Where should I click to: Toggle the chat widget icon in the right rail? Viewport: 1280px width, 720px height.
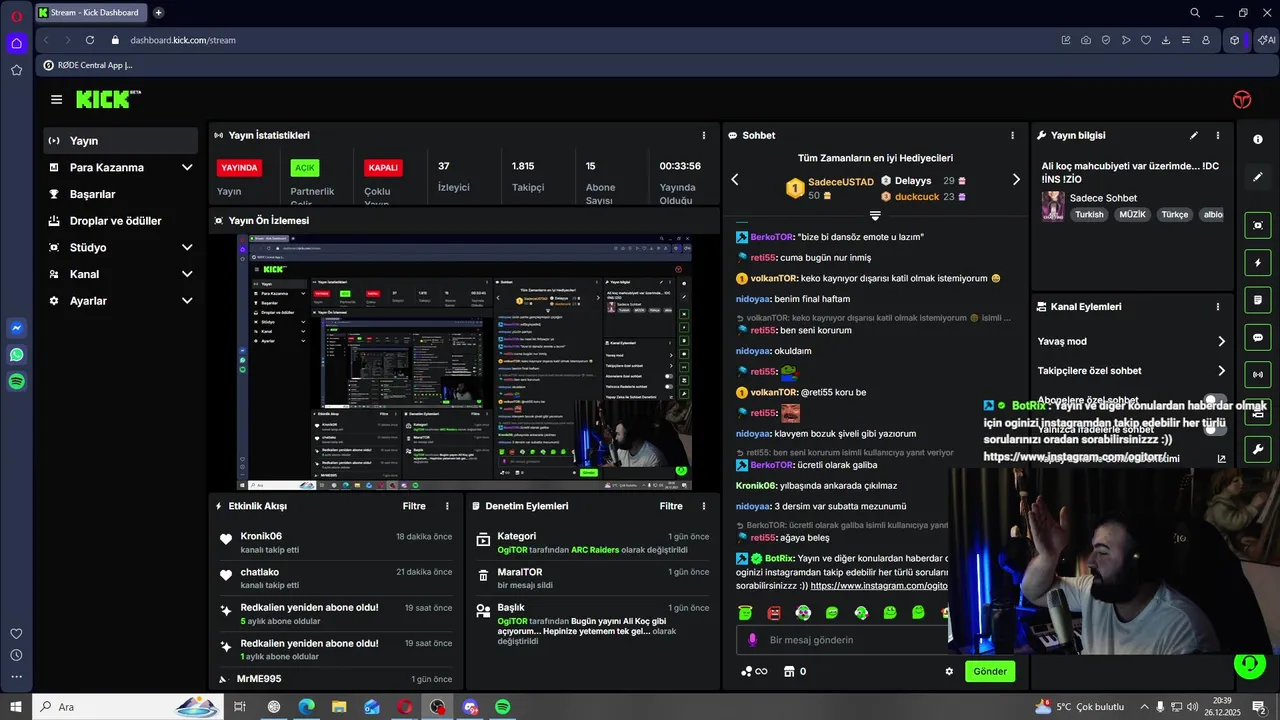[1258, 338]
